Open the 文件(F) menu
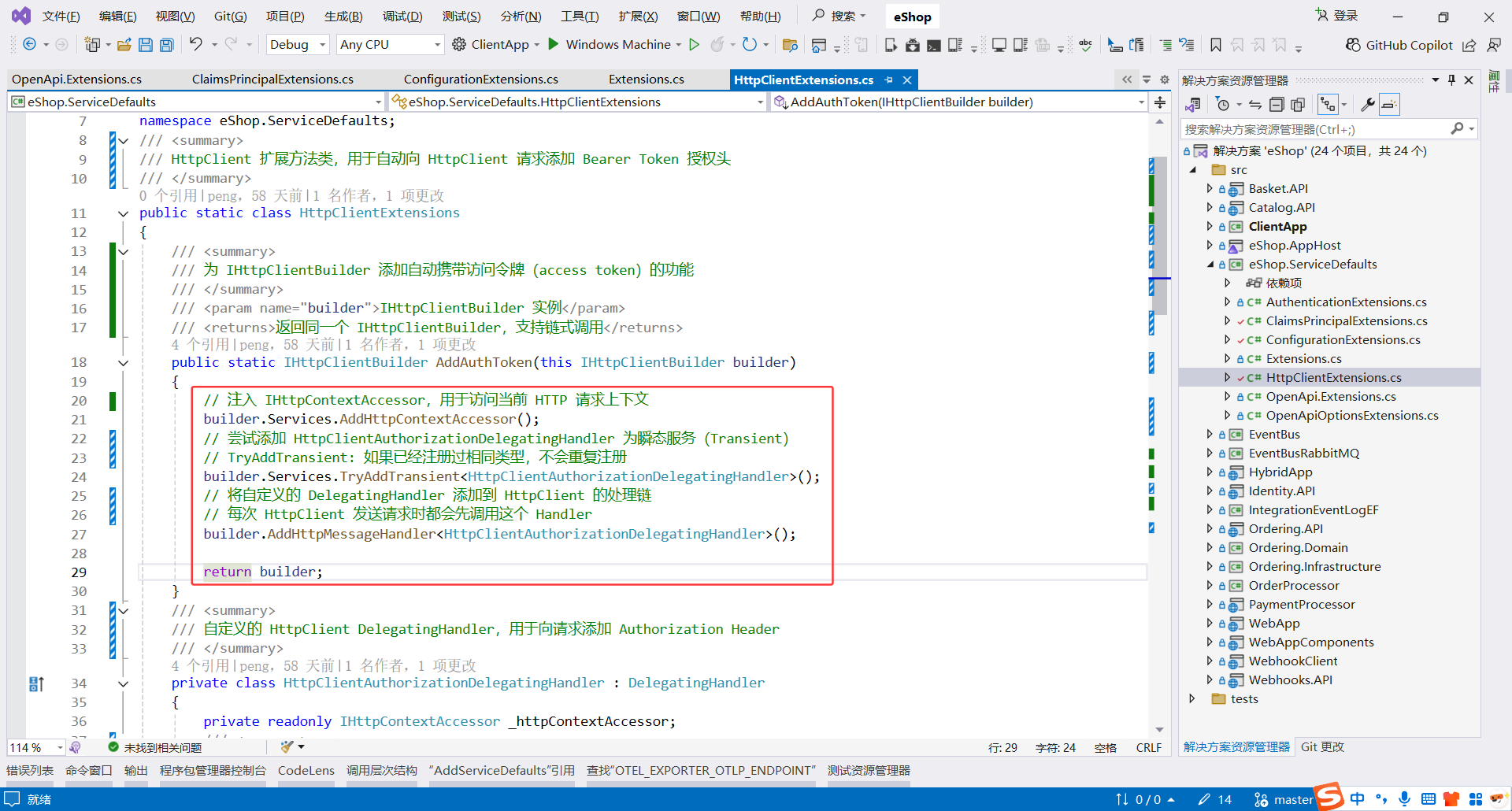1512x811 pixels. pyautogui.click(x=61, y=16)
